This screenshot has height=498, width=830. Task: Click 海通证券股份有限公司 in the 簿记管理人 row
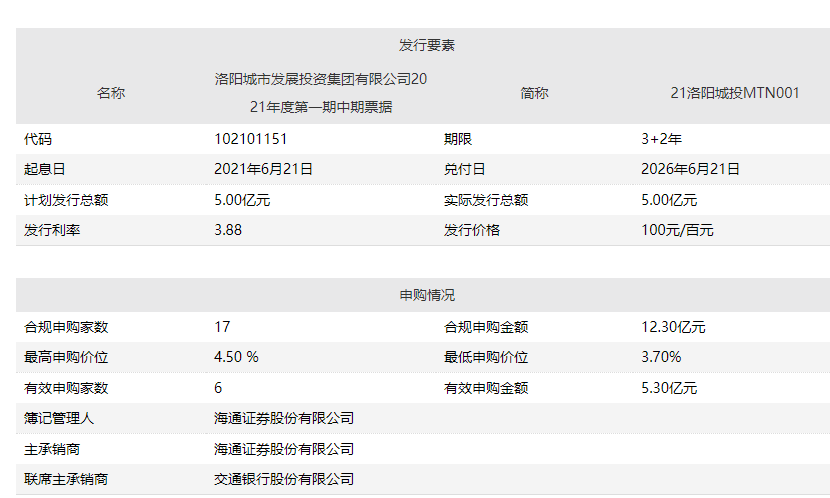click(x=284, y=418)
